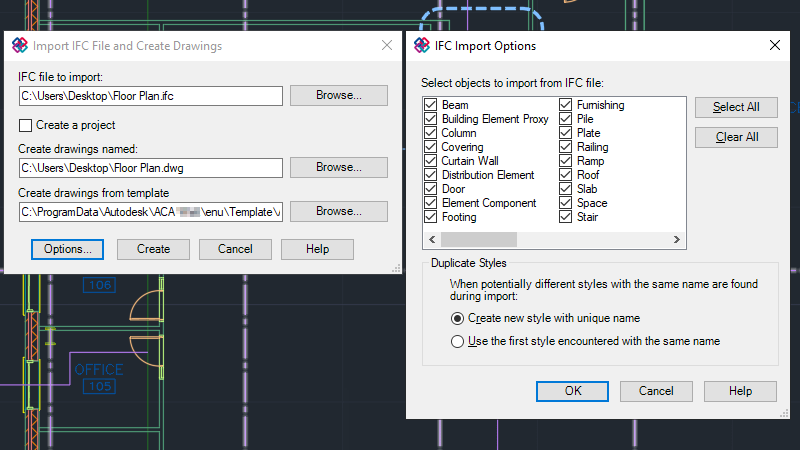Click the horizontal scrollbar thumb in the object list
The height and width of the screenshot is (450, 800).
pyautogui.click(x=479, y=239)
